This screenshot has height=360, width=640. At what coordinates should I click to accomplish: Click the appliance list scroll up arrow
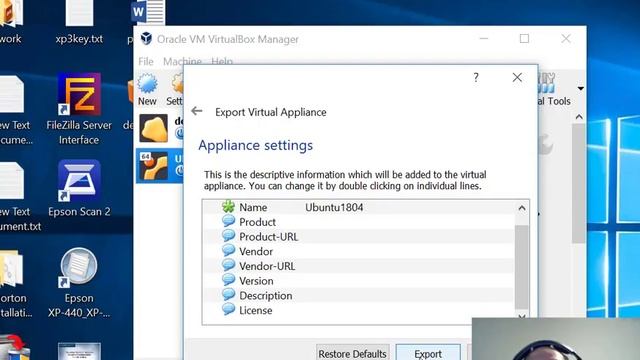(x=522, y=208)
